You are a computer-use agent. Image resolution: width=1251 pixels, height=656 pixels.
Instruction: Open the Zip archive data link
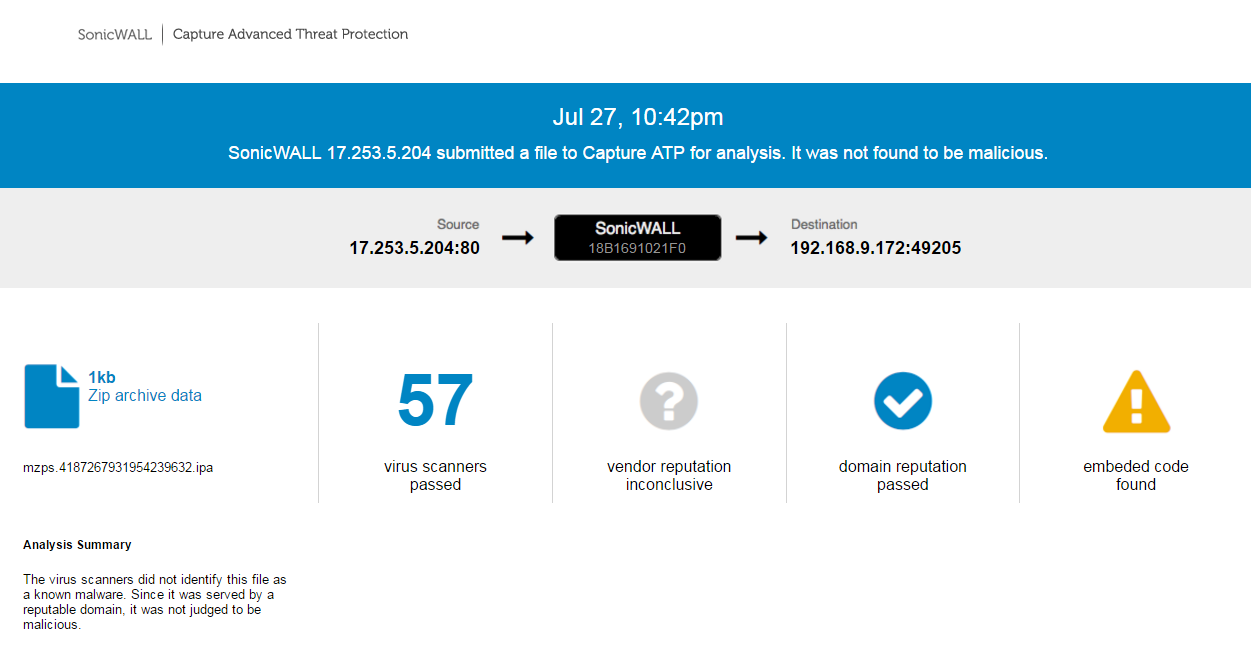[x=145, y=395]
